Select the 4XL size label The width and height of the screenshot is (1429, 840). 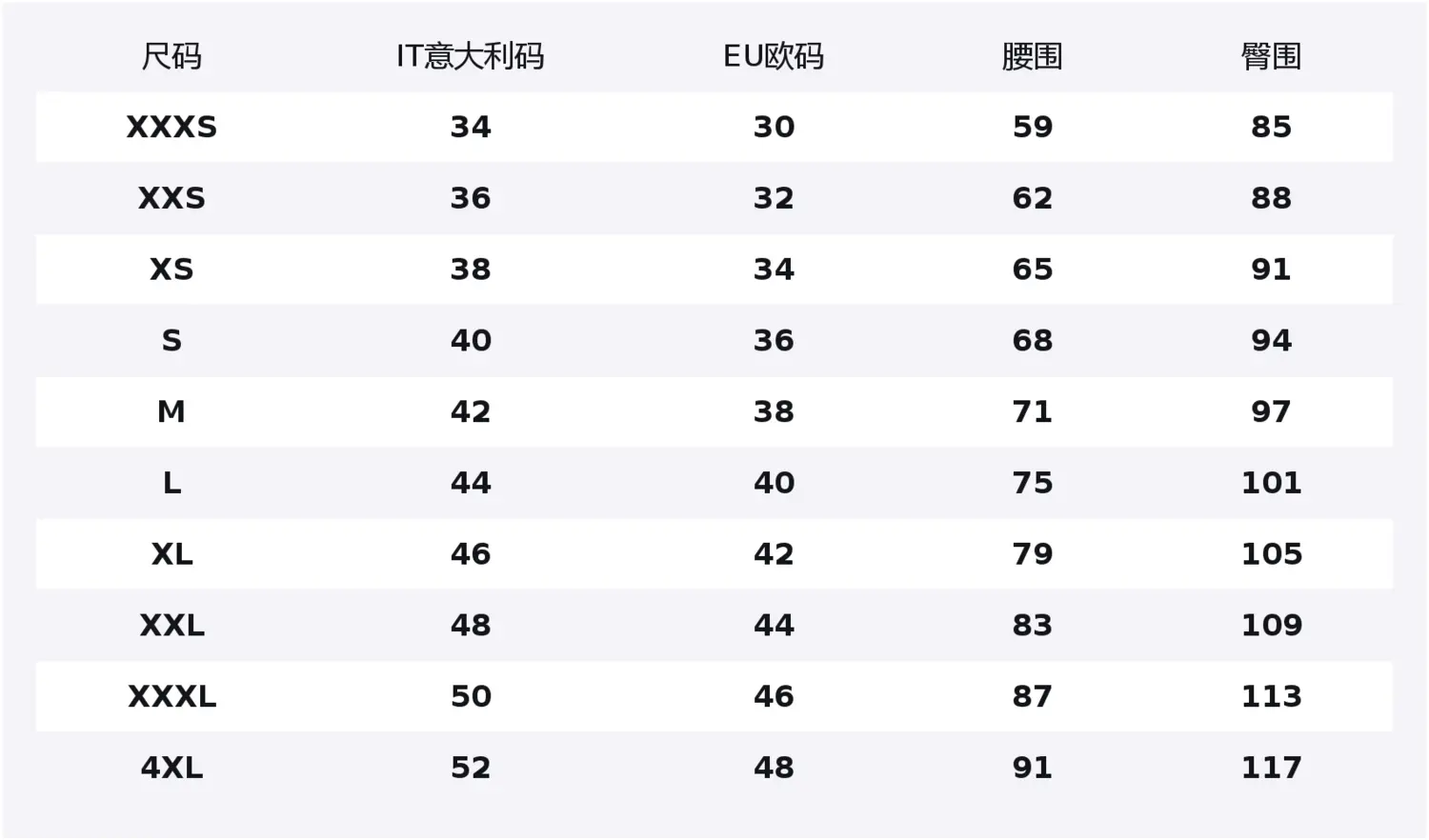[171, 768]
